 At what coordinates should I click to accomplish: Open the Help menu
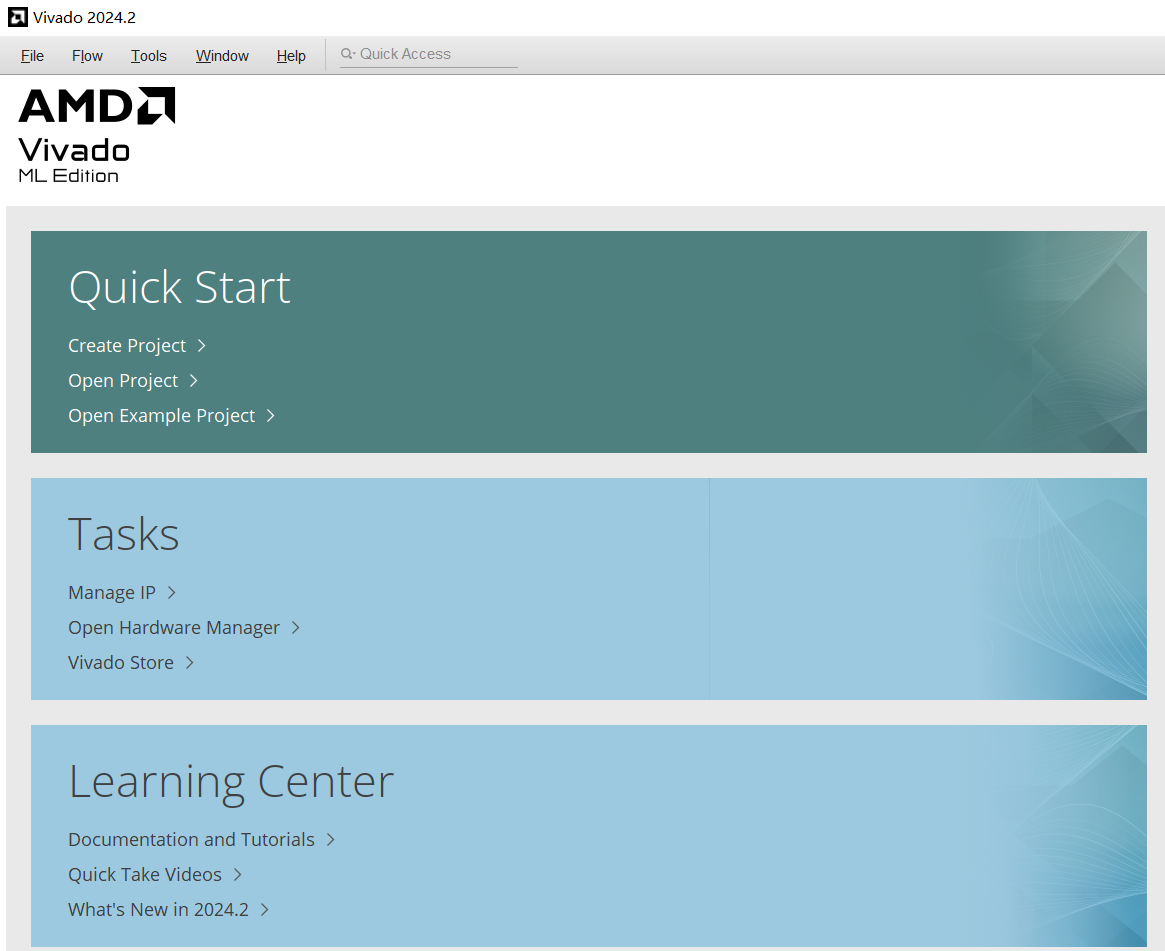pos(291,56)
